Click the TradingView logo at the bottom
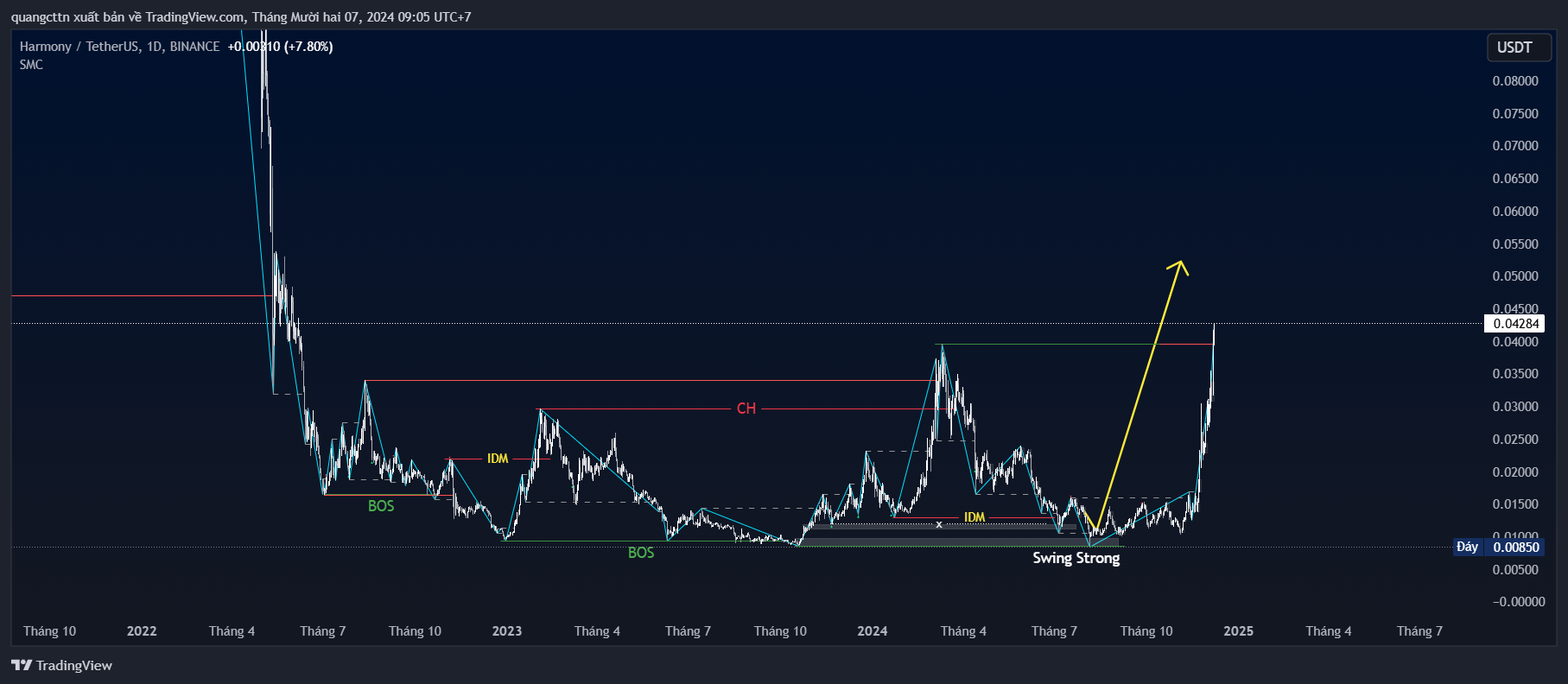The height and width of the screenshot is (684, 1568). point(61,665)
